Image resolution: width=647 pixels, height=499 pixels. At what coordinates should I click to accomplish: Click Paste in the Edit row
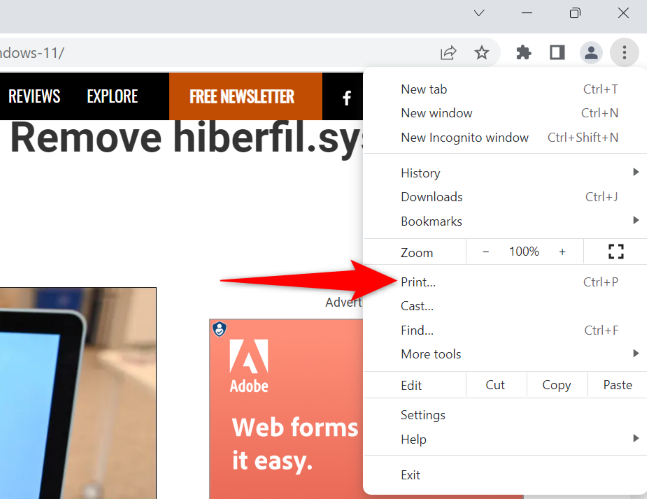(617, 385)
